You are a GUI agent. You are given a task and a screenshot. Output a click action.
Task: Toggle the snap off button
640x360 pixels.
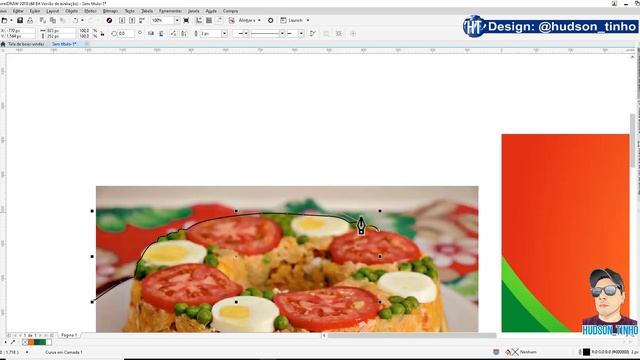pos(231,20)
